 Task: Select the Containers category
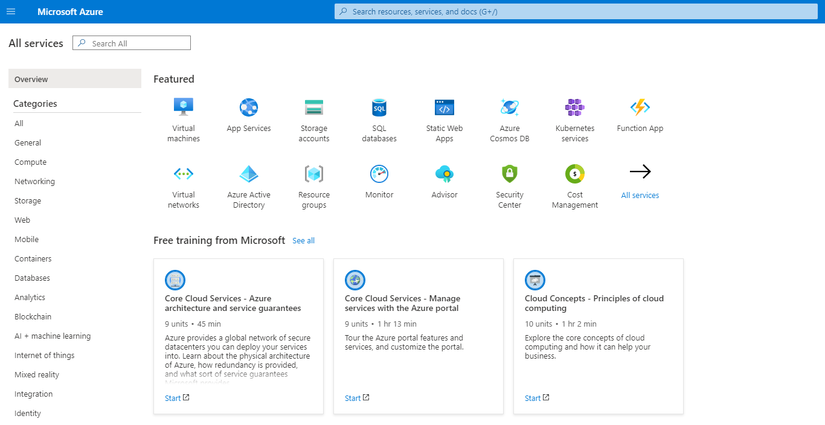[x=33, y=259]
